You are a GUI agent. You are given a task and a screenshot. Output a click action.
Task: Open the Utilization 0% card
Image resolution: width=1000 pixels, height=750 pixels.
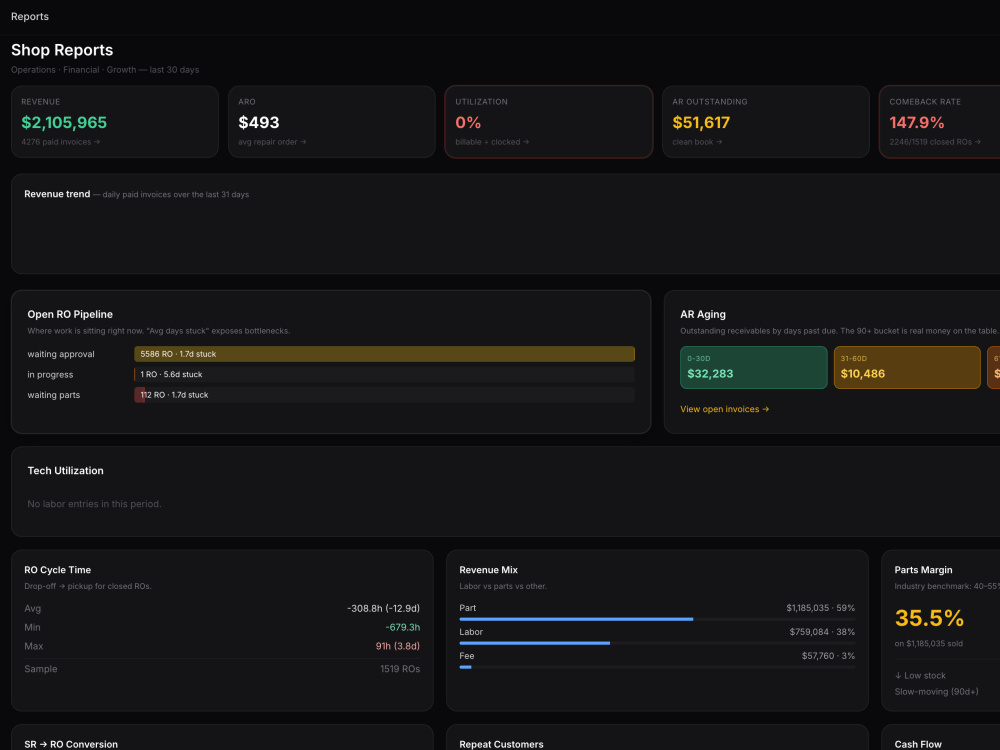click(548, 122)
